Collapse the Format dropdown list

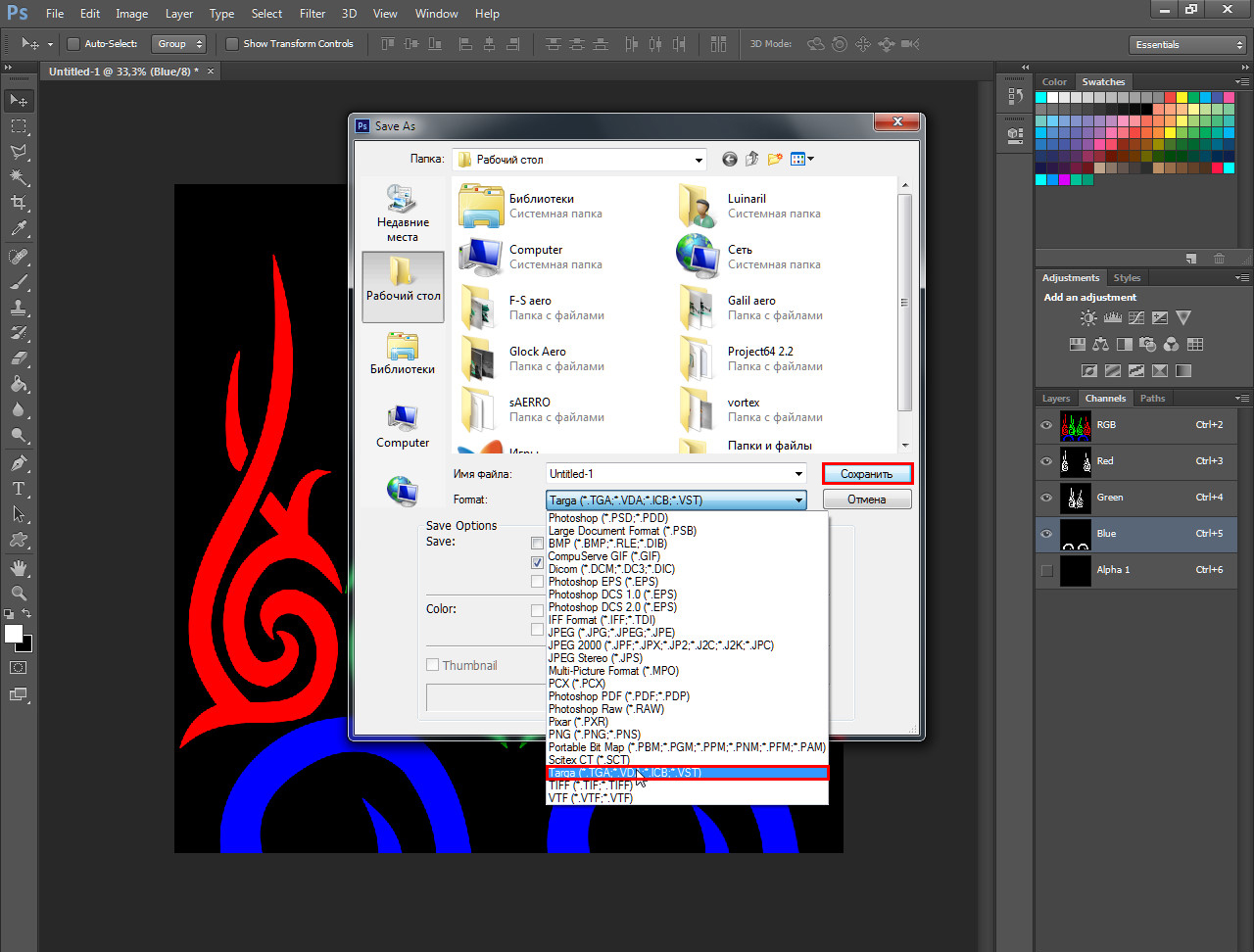point(799,500)
